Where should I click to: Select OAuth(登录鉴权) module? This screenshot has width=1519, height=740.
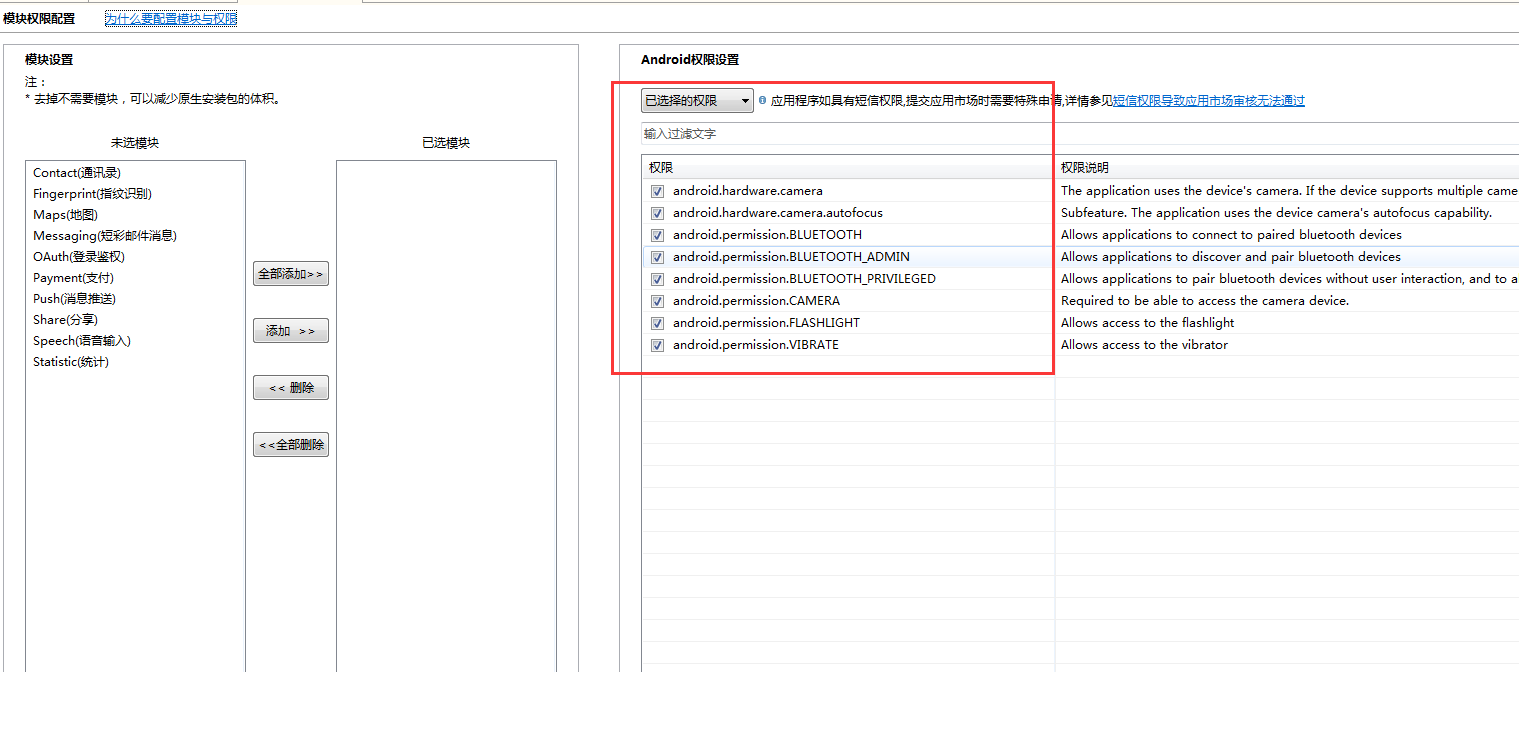[79, 257]
